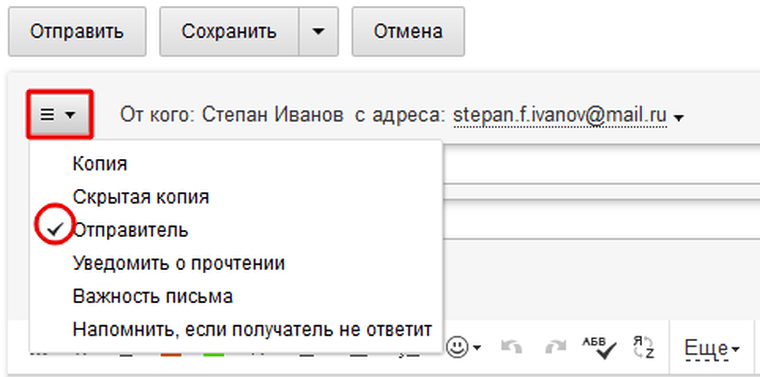Image resolution: width=760 pixels, height=377 pixels.
Task: Open the small arrow beside the smiley
Action: tap(477, 348)
